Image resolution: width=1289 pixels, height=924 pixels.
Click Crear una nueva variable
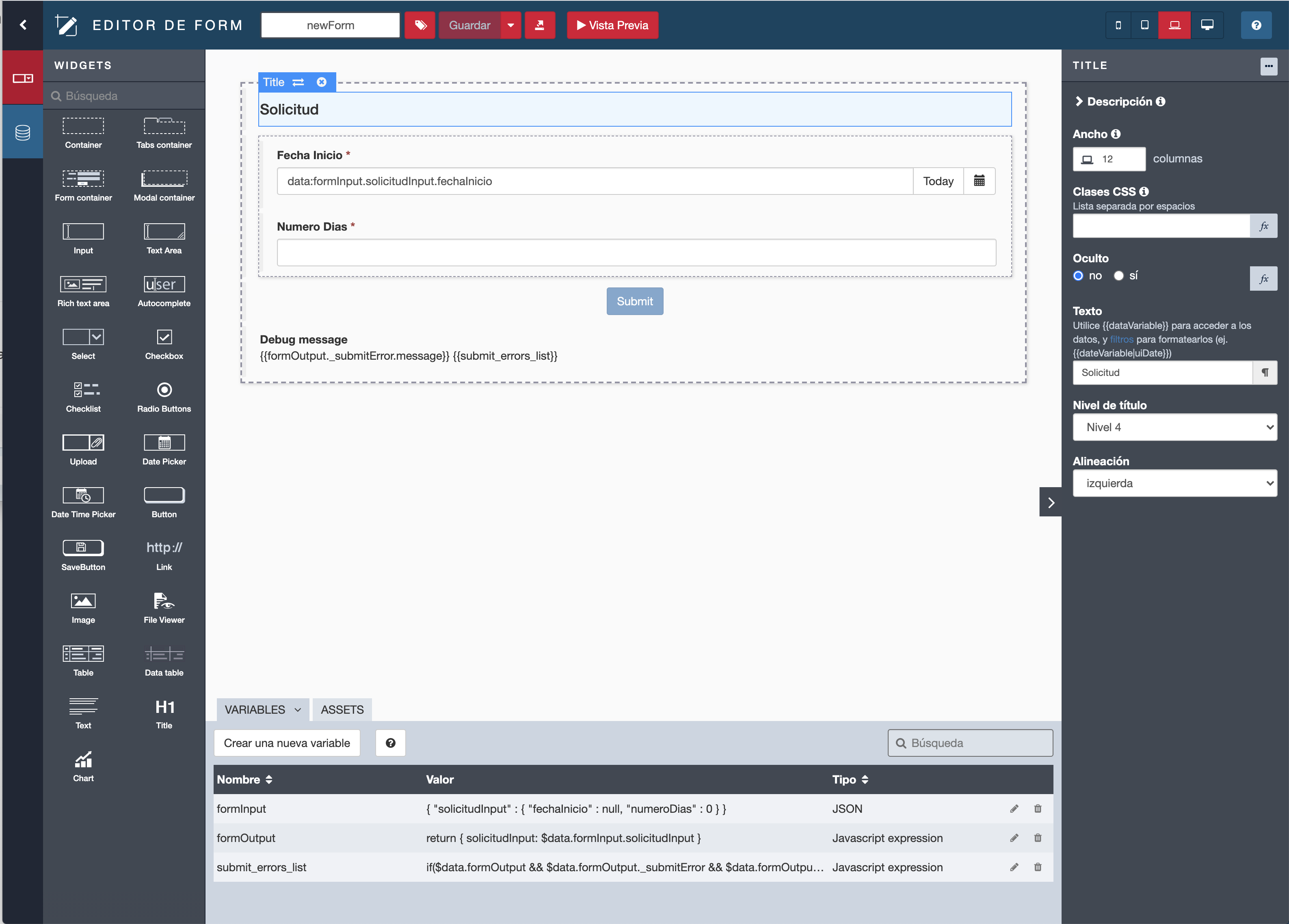(286, 743)
